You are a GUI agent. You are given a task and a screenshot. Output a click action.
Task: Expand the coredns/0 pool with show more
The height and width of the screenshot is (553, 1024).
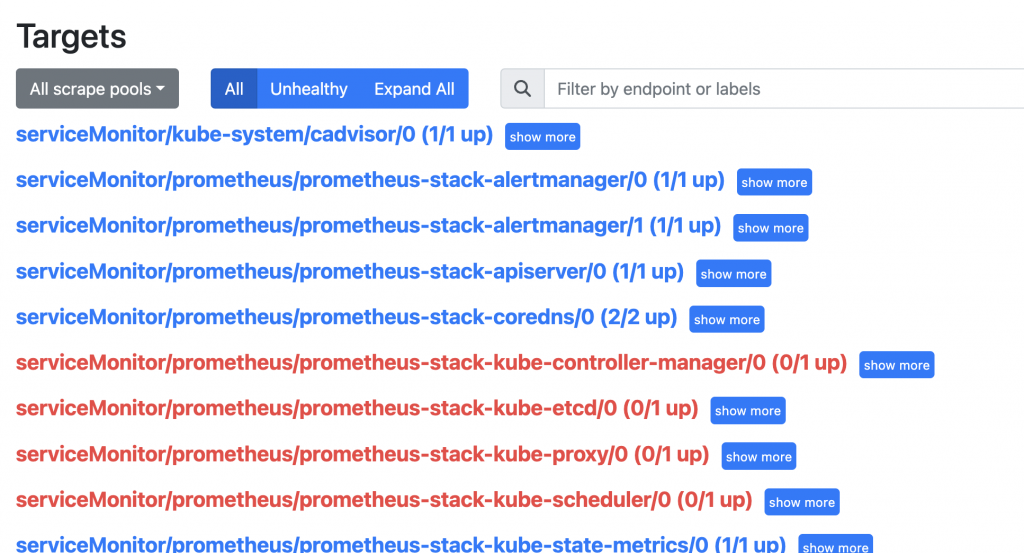(727, 319)
